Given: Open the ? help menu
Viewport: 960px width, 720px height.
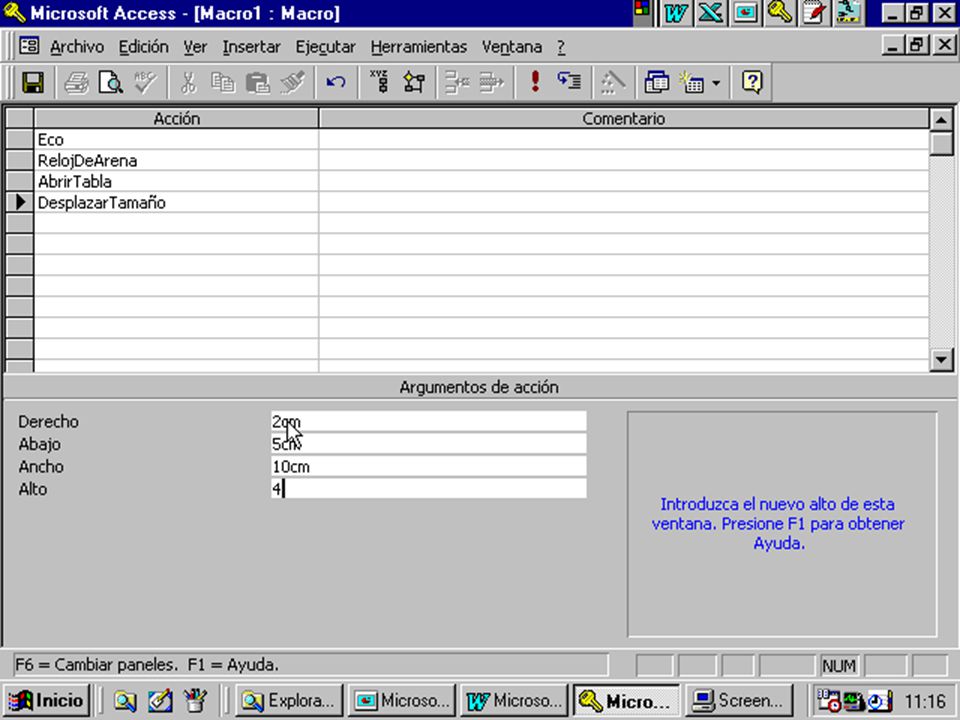Looking at the screenshot, I should [561, 47].
